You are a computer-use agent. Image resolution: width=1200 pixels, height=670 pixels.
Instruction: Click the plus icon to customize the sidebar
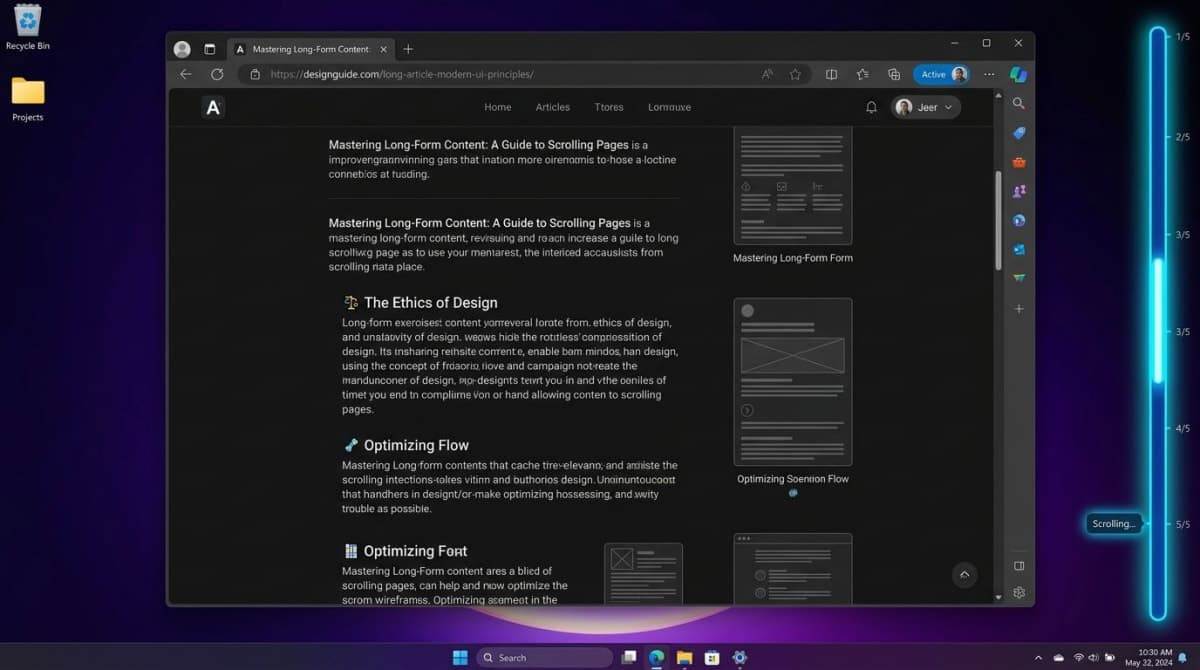tap(1018, 308)
